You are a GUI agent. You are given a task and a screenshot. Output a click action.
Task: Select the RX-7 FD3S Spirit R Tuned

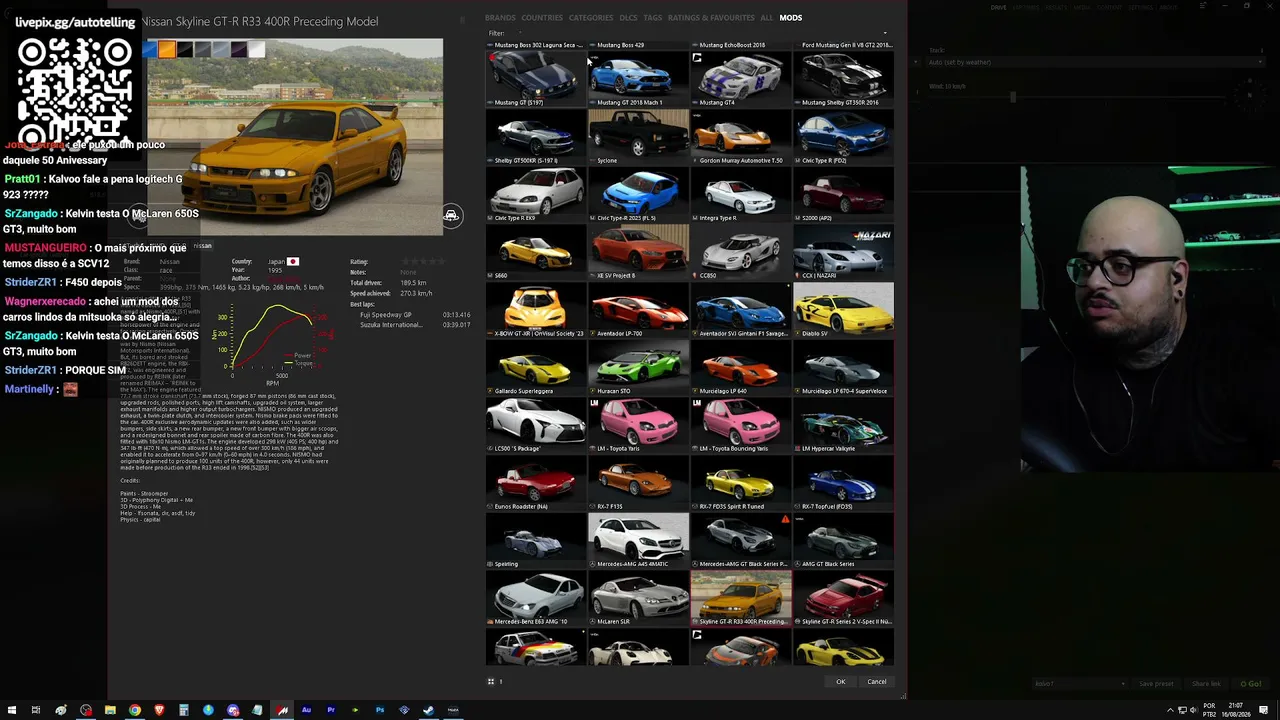click(x=740, y=483)
